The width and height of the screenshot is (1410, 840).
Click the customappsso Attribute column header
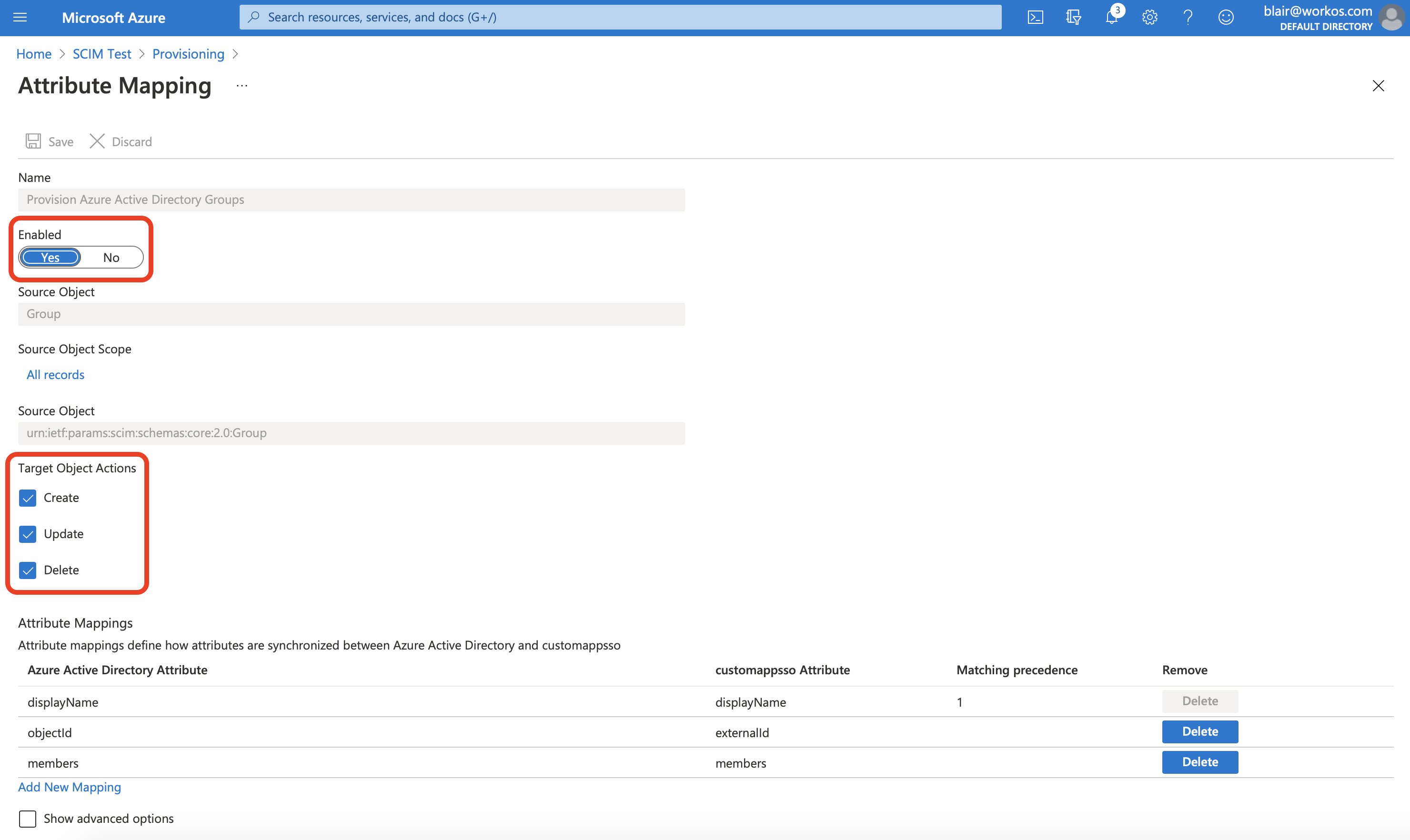point(783,670)
